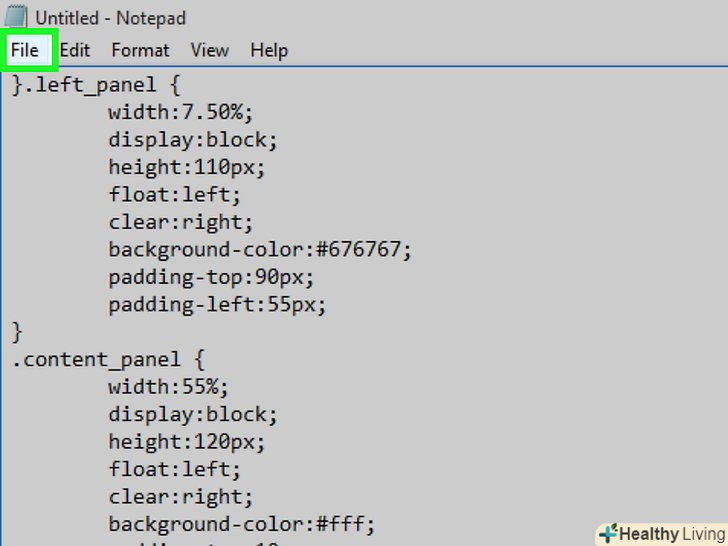Open the Help menu
The image size is (728, 546).
click(269, 50)
